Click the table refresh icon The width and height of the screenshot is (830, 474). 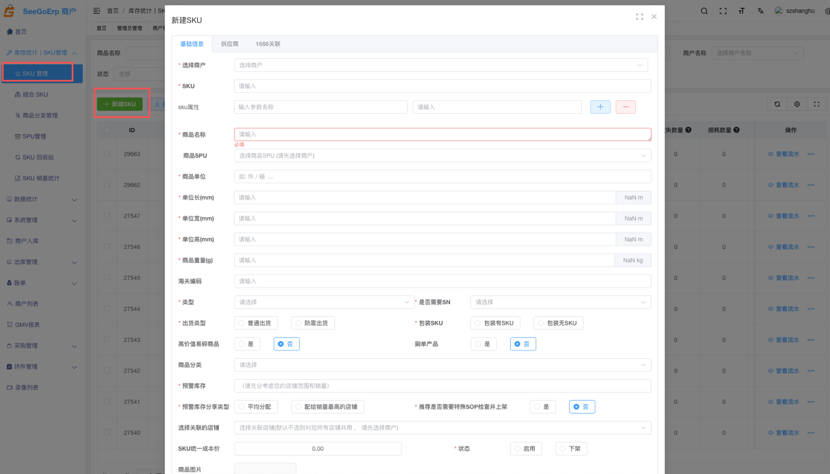[777, 104]
